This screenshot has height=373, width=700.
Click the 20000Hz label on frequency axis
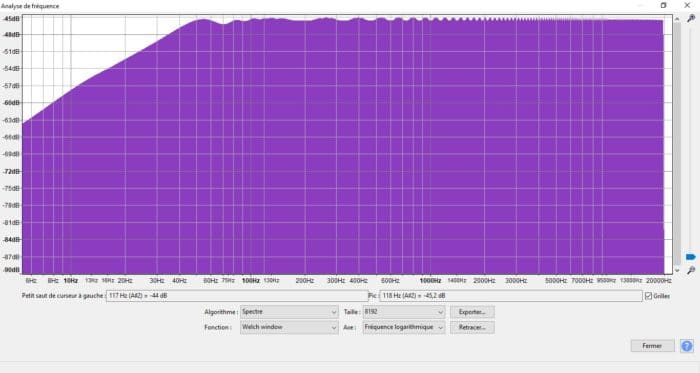pyautogui.click(x=659, y=281)
